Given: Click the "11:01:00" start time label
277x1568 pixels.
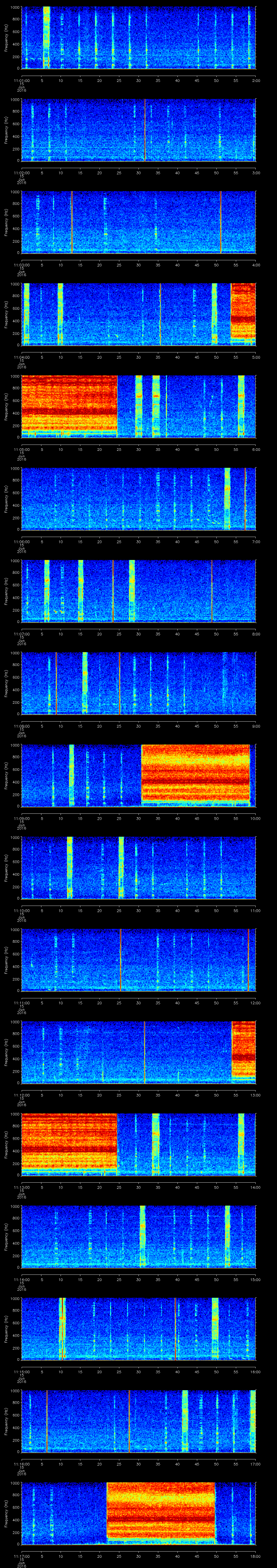Looking at the screenshot, I should (x=21, y=80).
